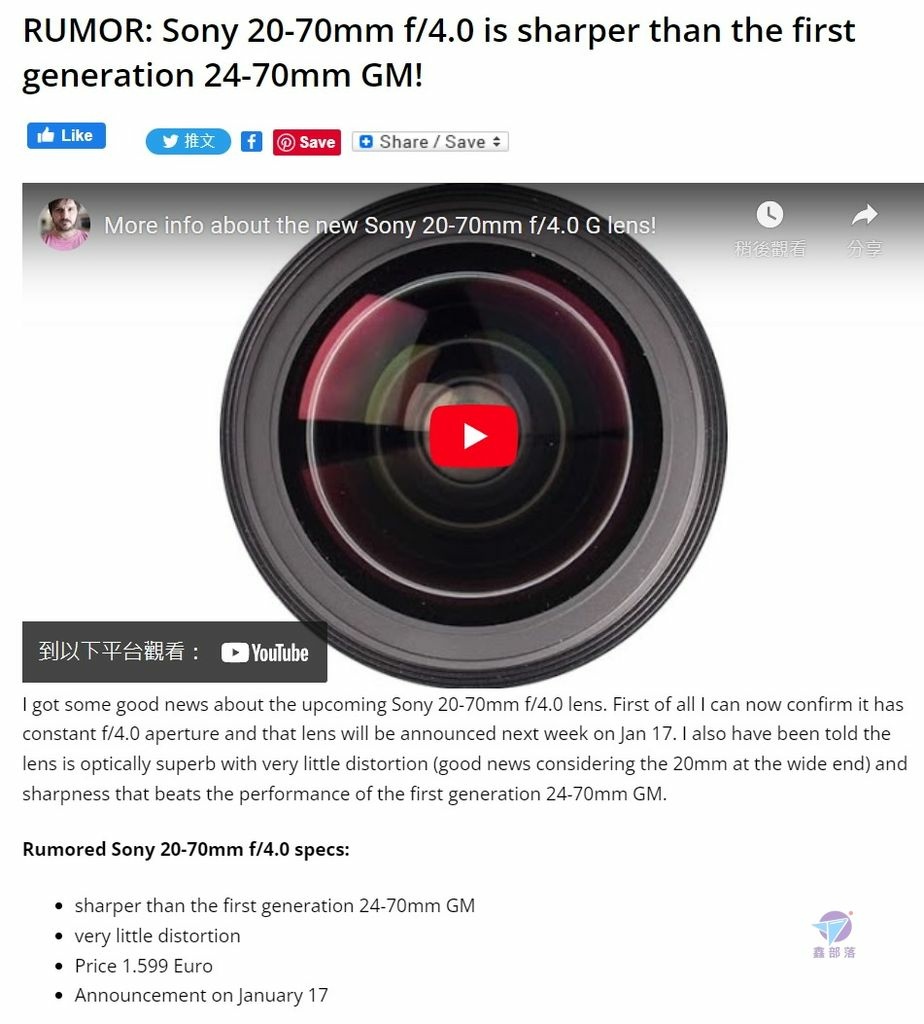This screenshot has width=924, height=1024.
Task: Click the Facebook Like button
Action: pyautogui.click(x=66, y=135)
